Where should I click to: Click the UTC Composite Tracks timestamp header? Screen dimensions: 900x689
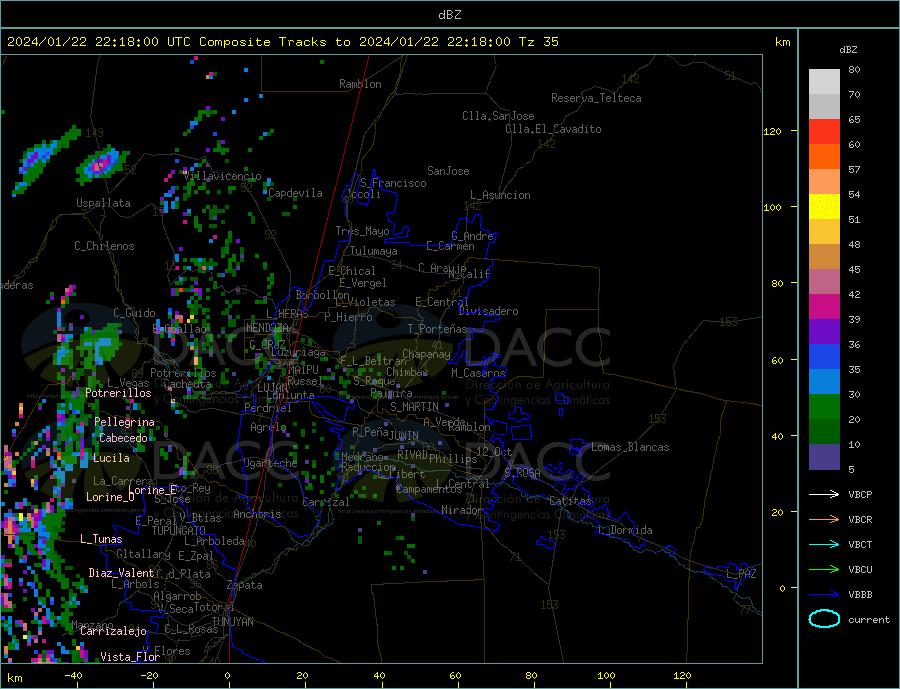tap(282, 42)
